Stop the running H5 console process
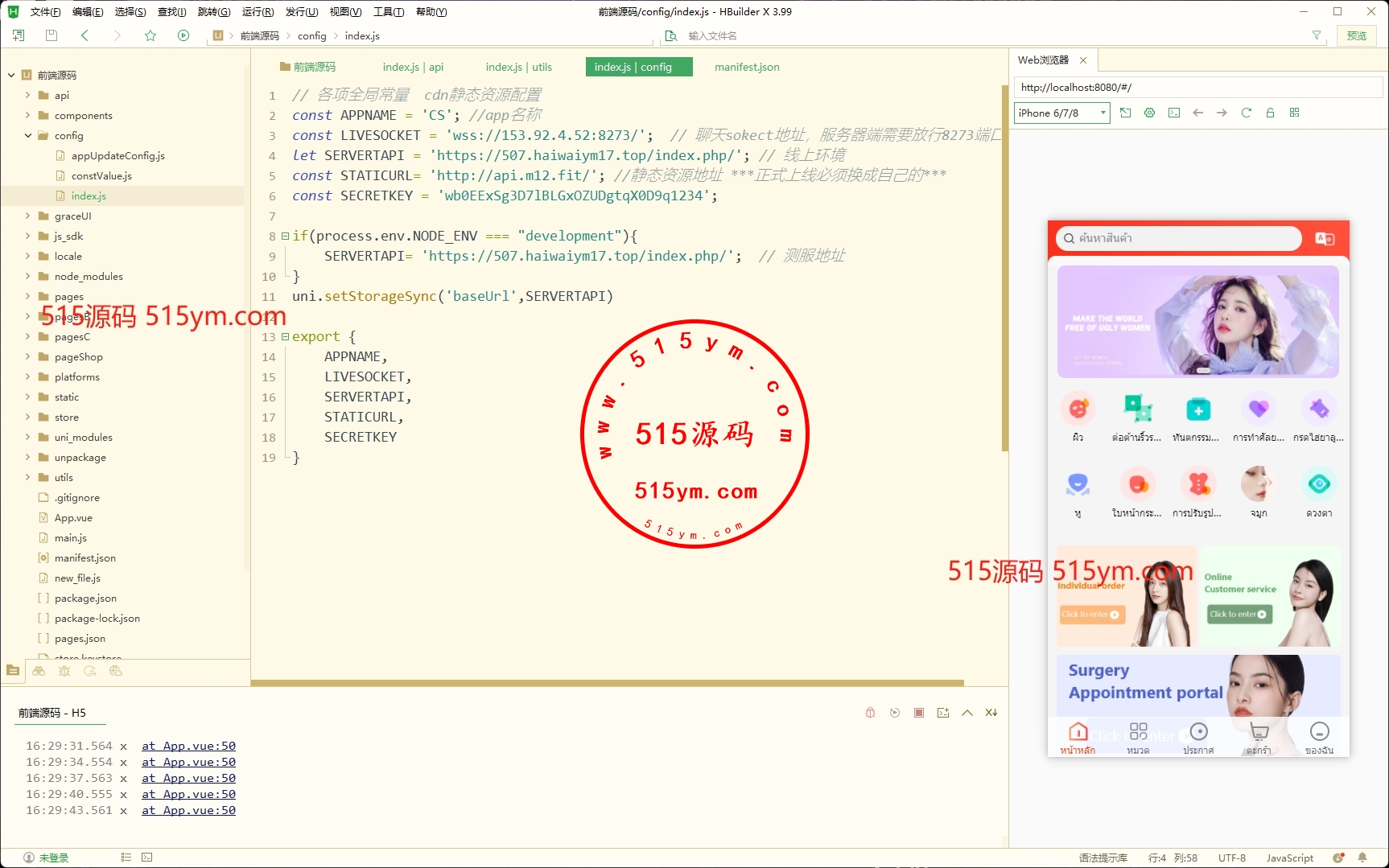 point(918,713)
